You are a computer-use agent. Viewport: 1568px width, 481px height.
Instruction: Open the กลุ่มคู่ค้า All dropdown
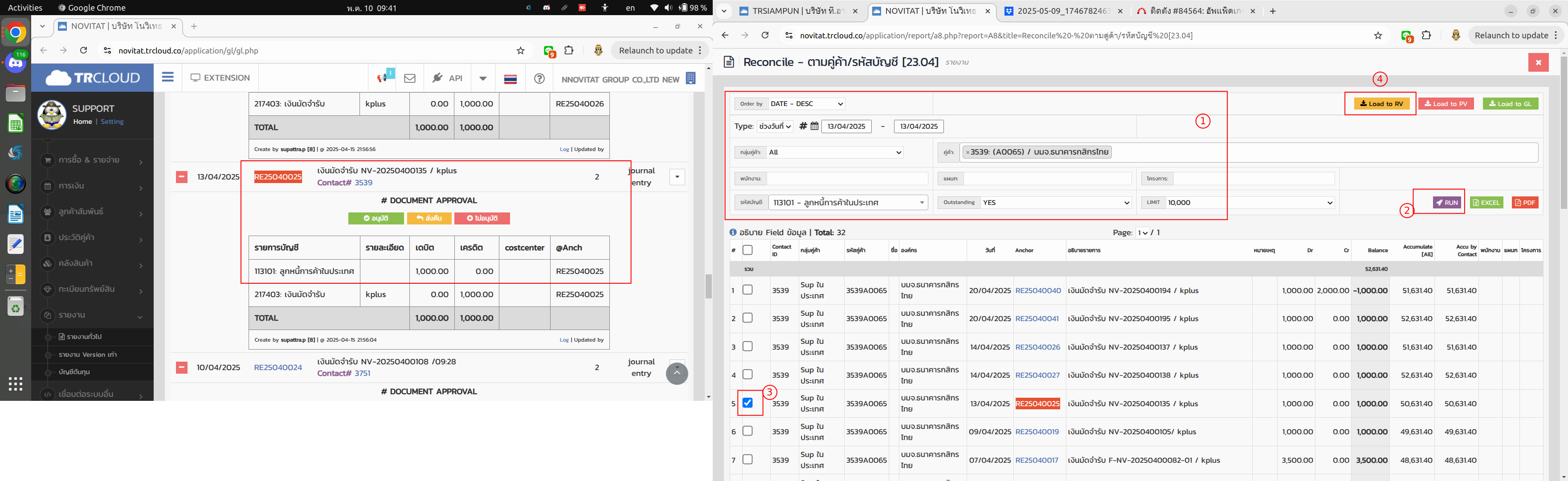tap(835, 152)
